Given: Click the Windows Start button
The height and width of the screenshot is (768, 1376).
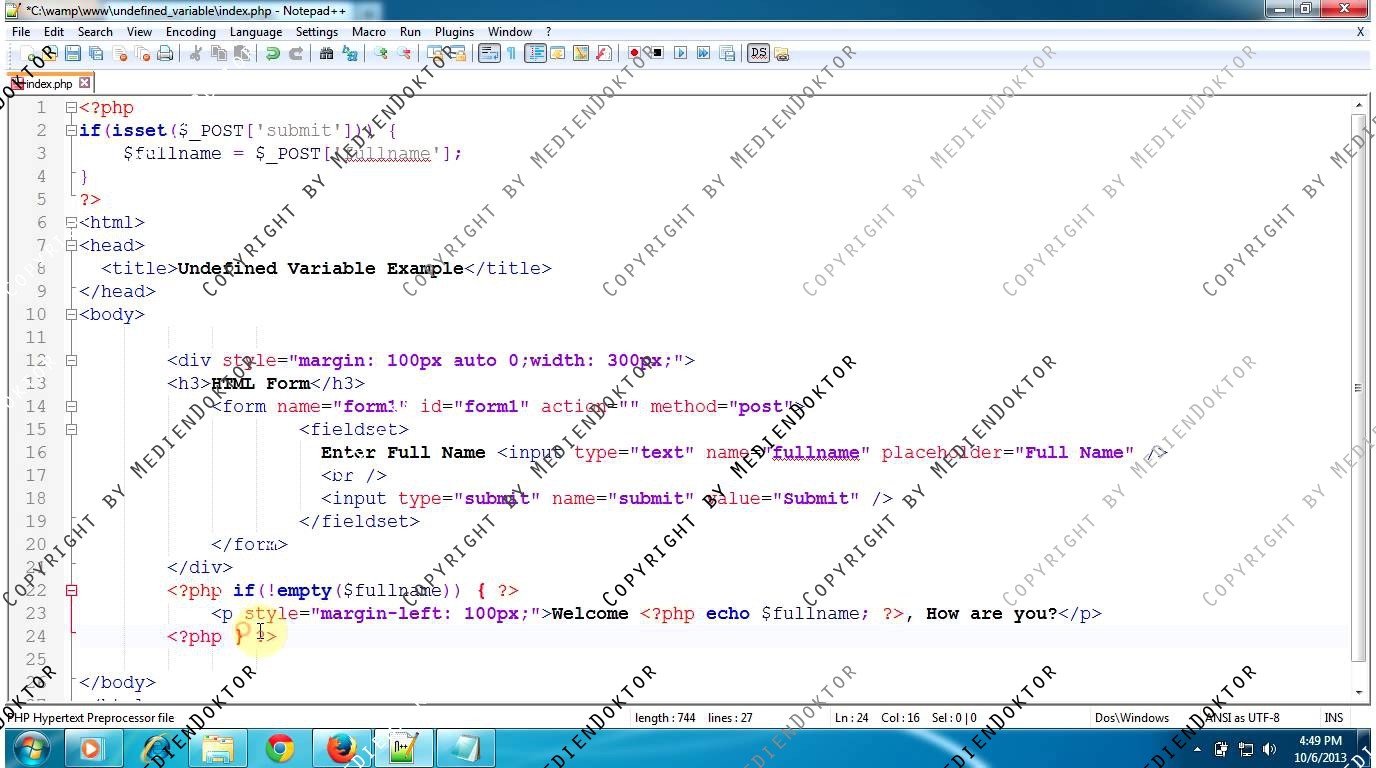Looking at the screenshot, I should tap(30, 748).
